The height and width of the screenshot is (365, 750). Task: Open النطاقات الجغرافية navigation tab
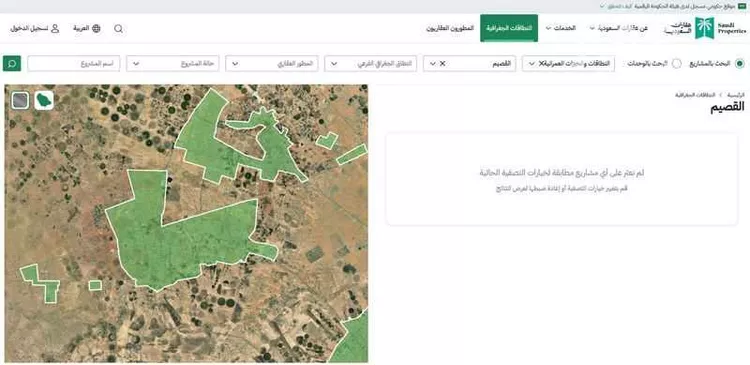(509, 28)
